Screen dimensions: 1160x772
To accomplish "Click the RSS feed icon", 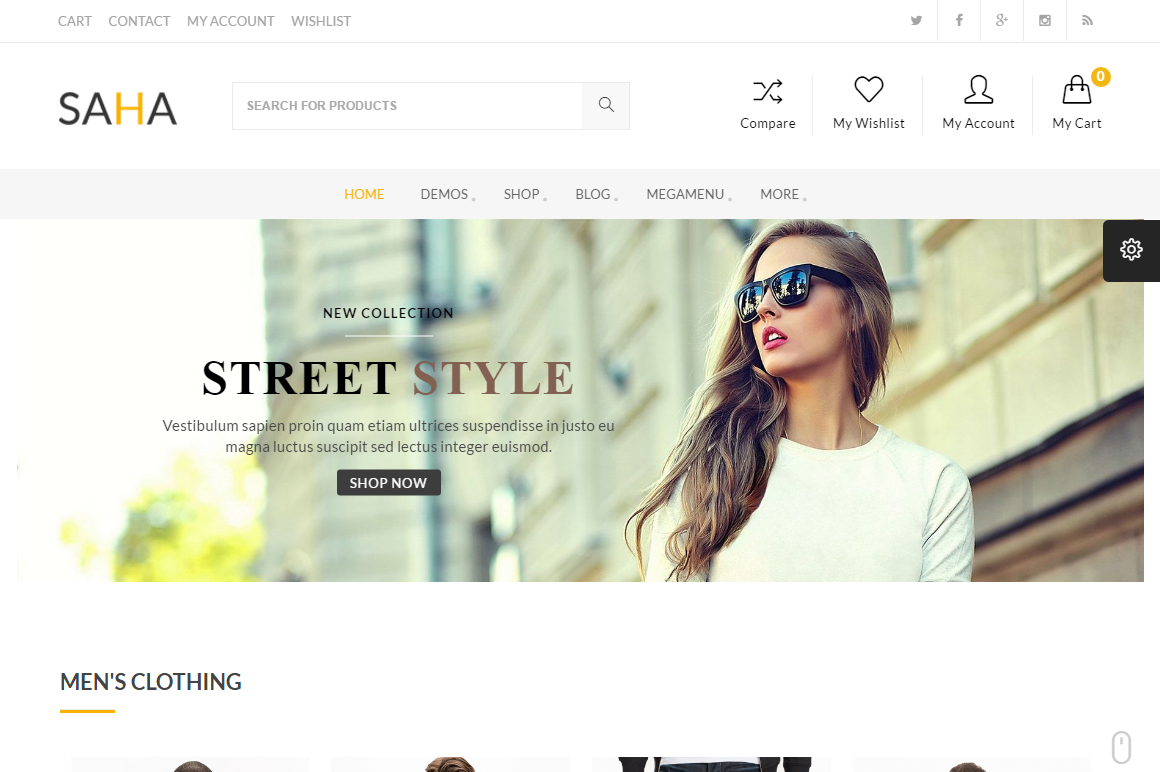I will 1088,21.
